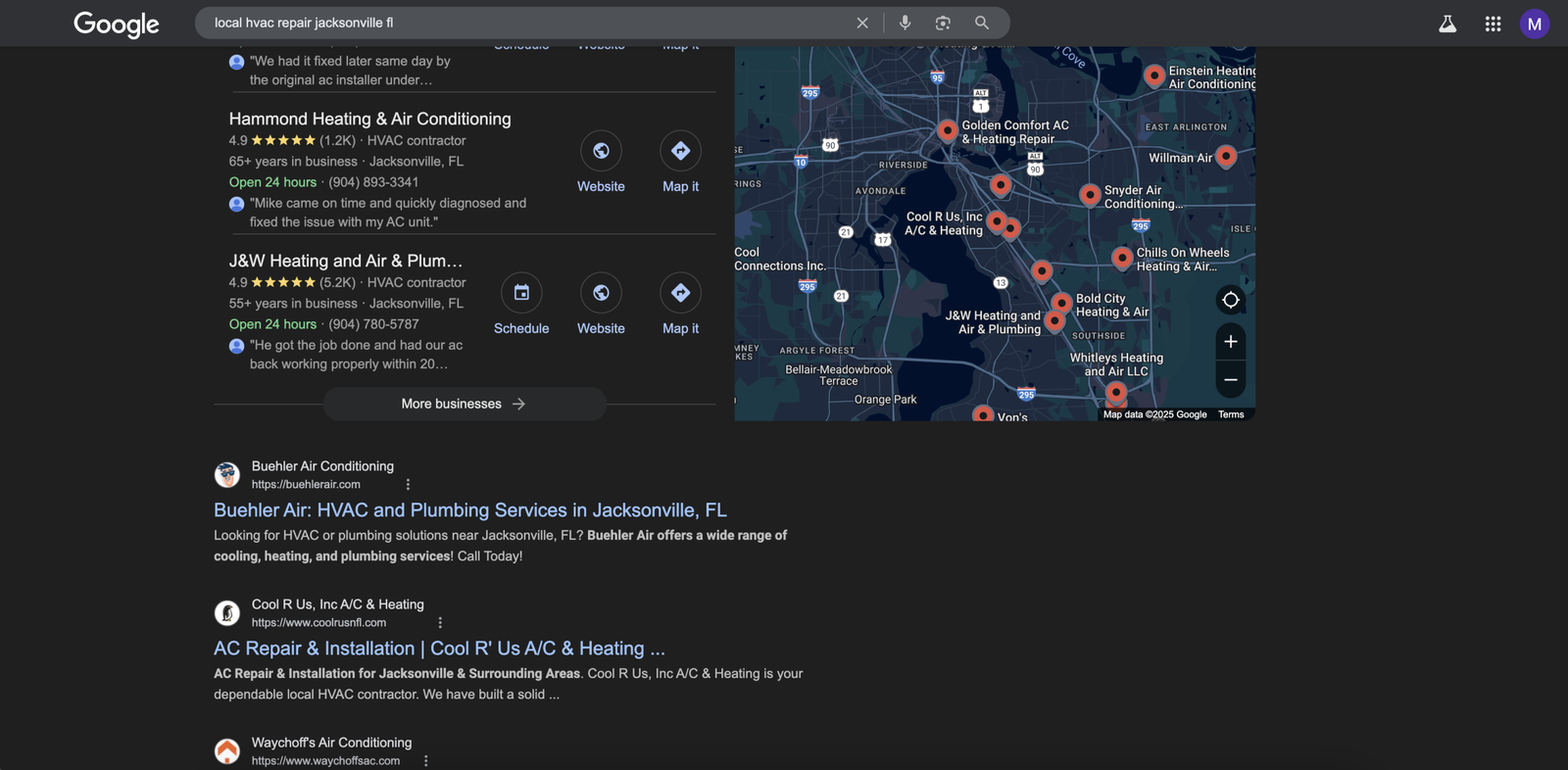
Task: Open options menu for Cool R Us result
Action: click(x=440, y=623)
